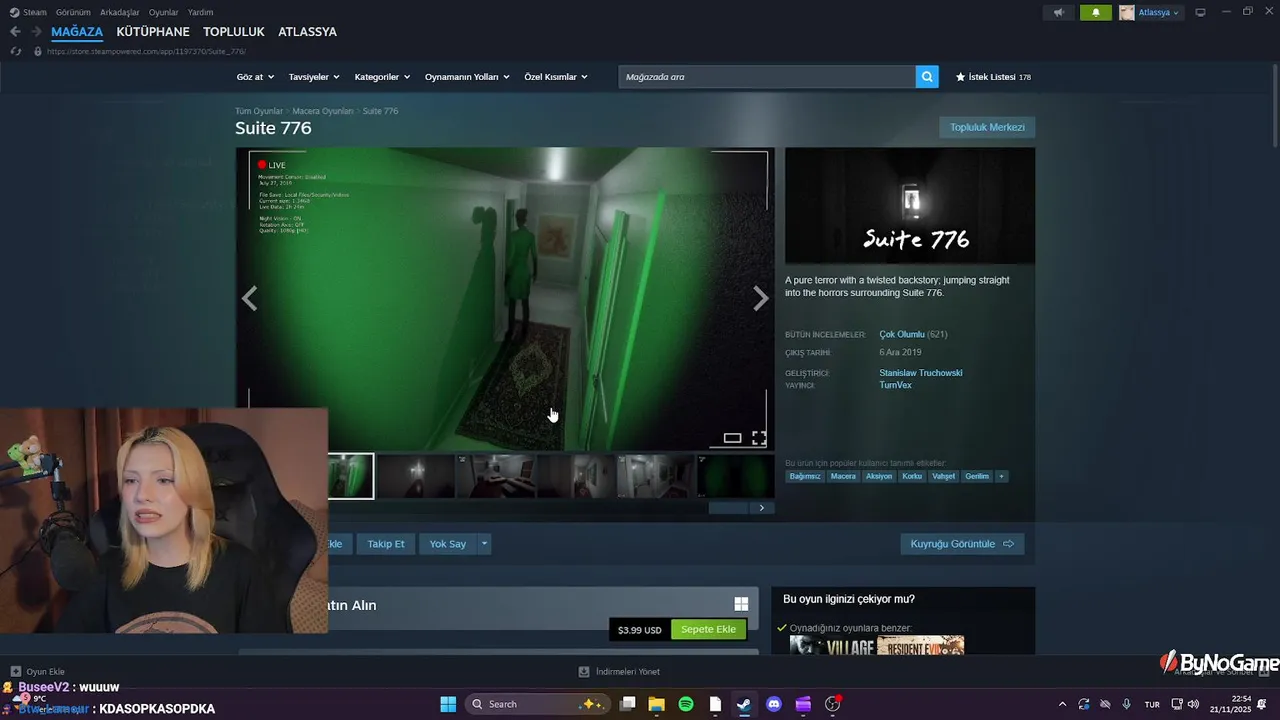Expand the Göz at dropdown
Image resolution: width=1280 pixels, height=720 pixels.
point(255,77)
